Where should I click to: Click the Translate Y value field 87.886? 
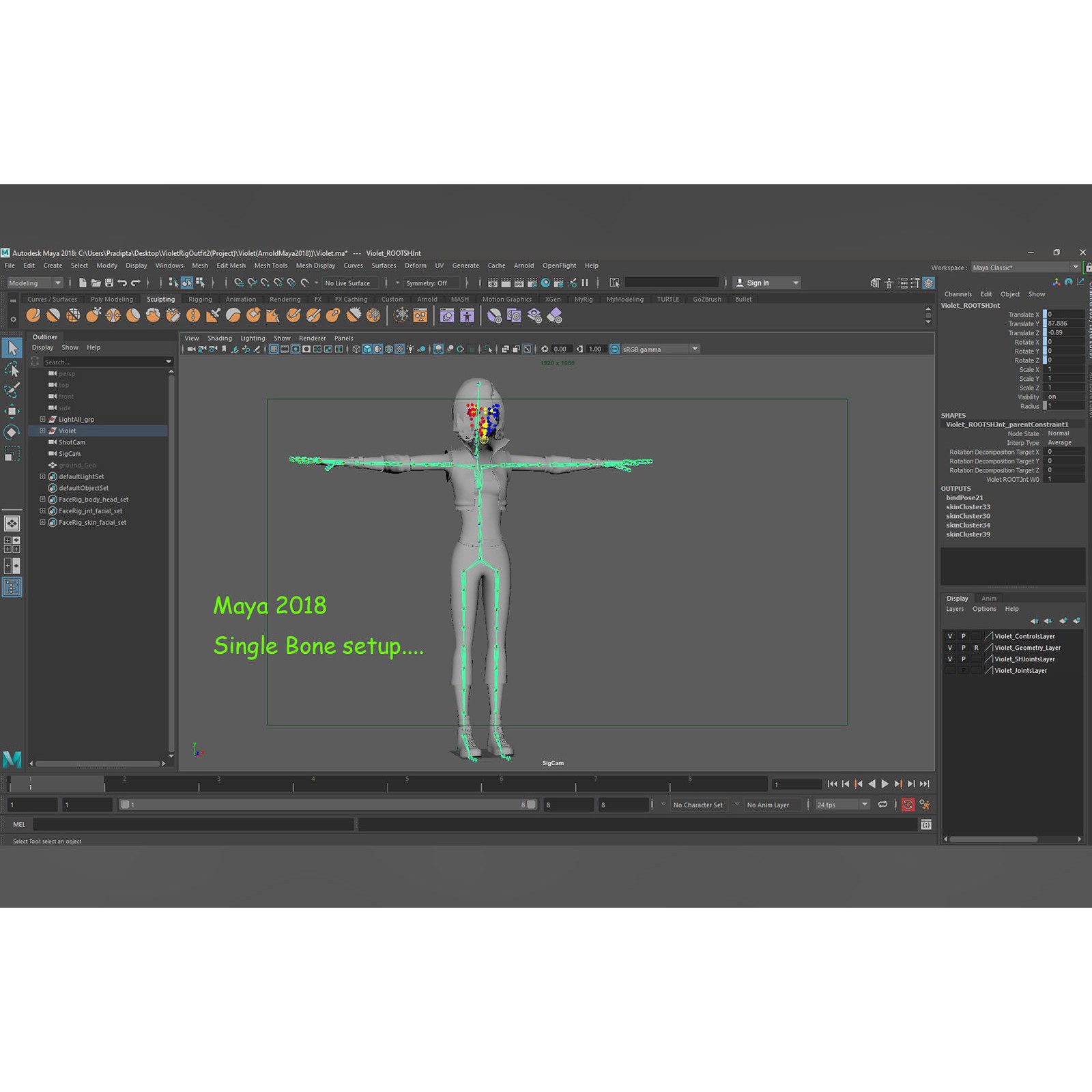[1066, 324]
